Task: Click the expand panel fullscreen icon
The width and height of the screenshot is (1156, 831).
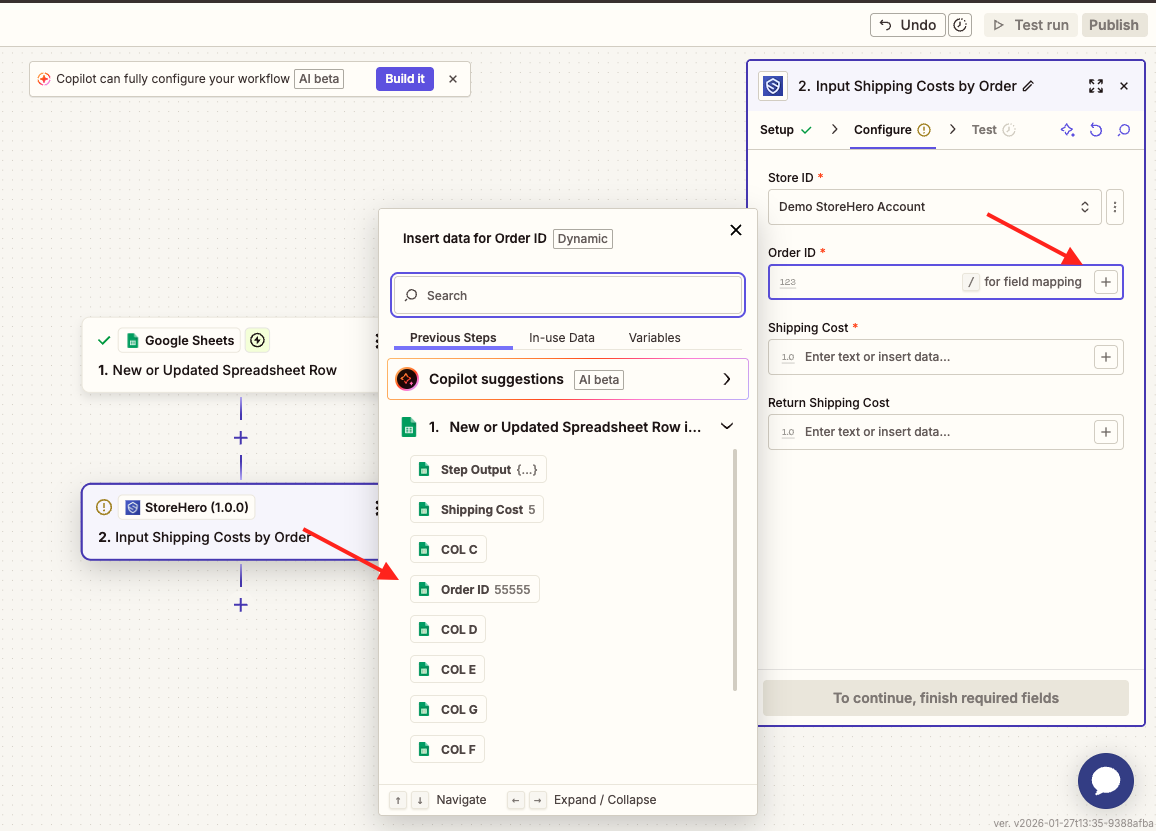Action: tap(1096, 86)
